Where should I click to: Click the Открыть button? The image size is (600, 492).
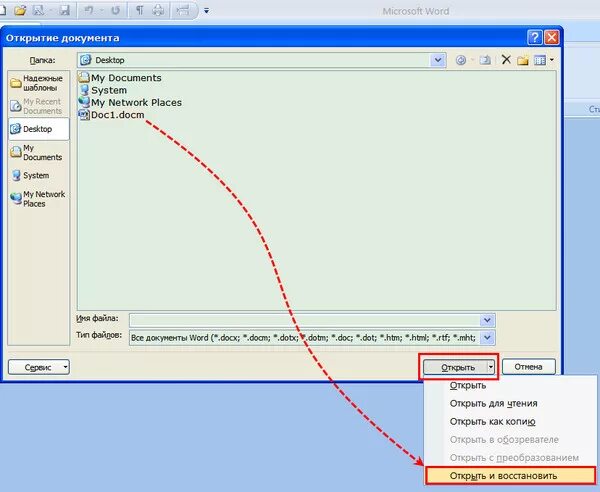click(x=455, y=367)
